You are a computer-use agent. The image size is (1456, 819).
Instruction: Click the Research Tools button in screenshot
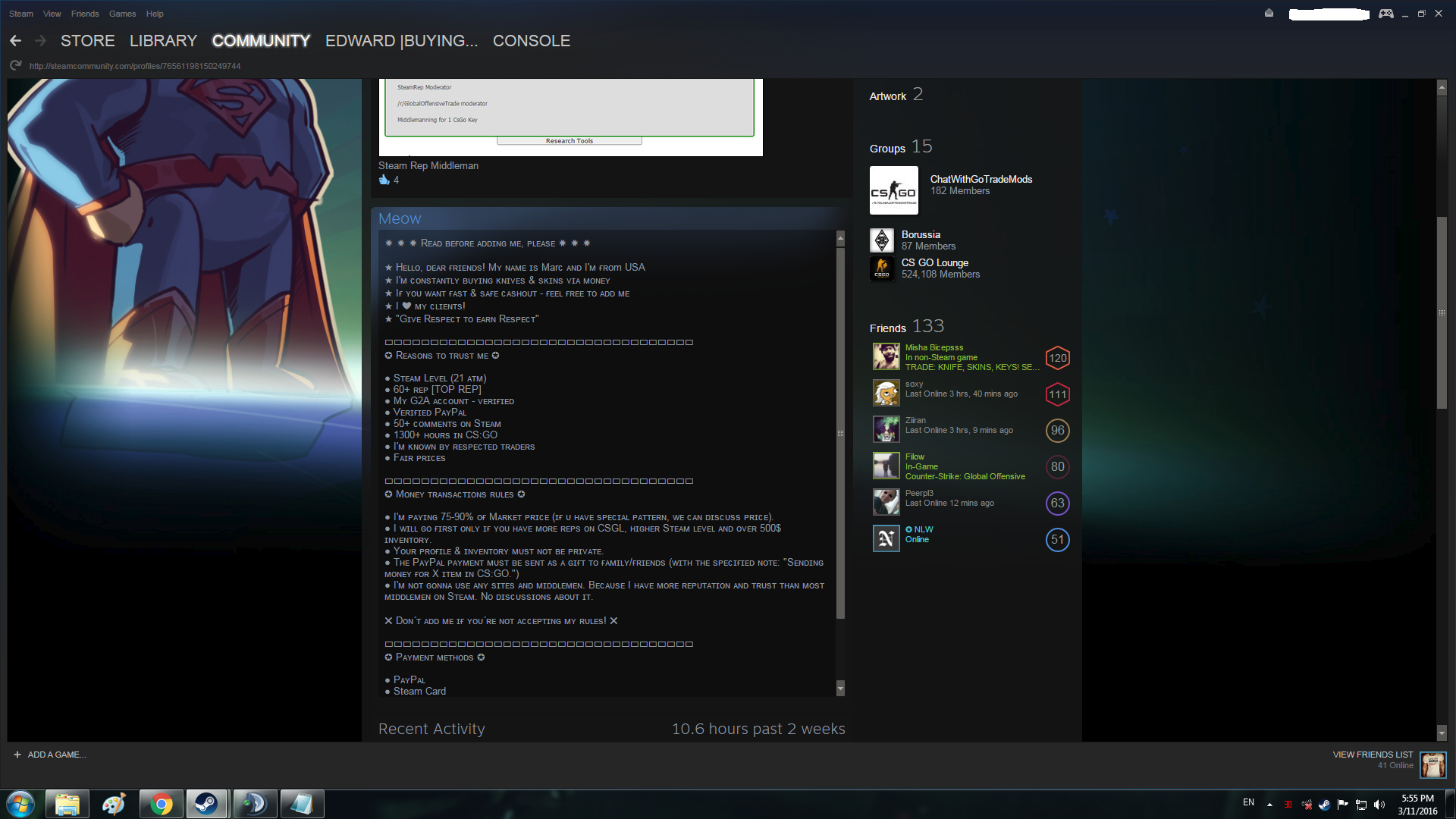569,141
